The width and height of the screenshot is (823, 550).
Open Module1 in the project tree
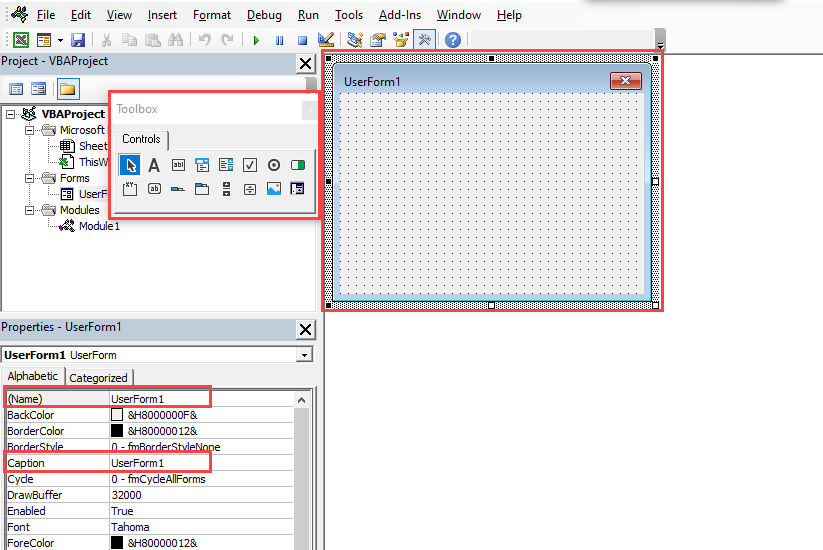tap(99, 226)
